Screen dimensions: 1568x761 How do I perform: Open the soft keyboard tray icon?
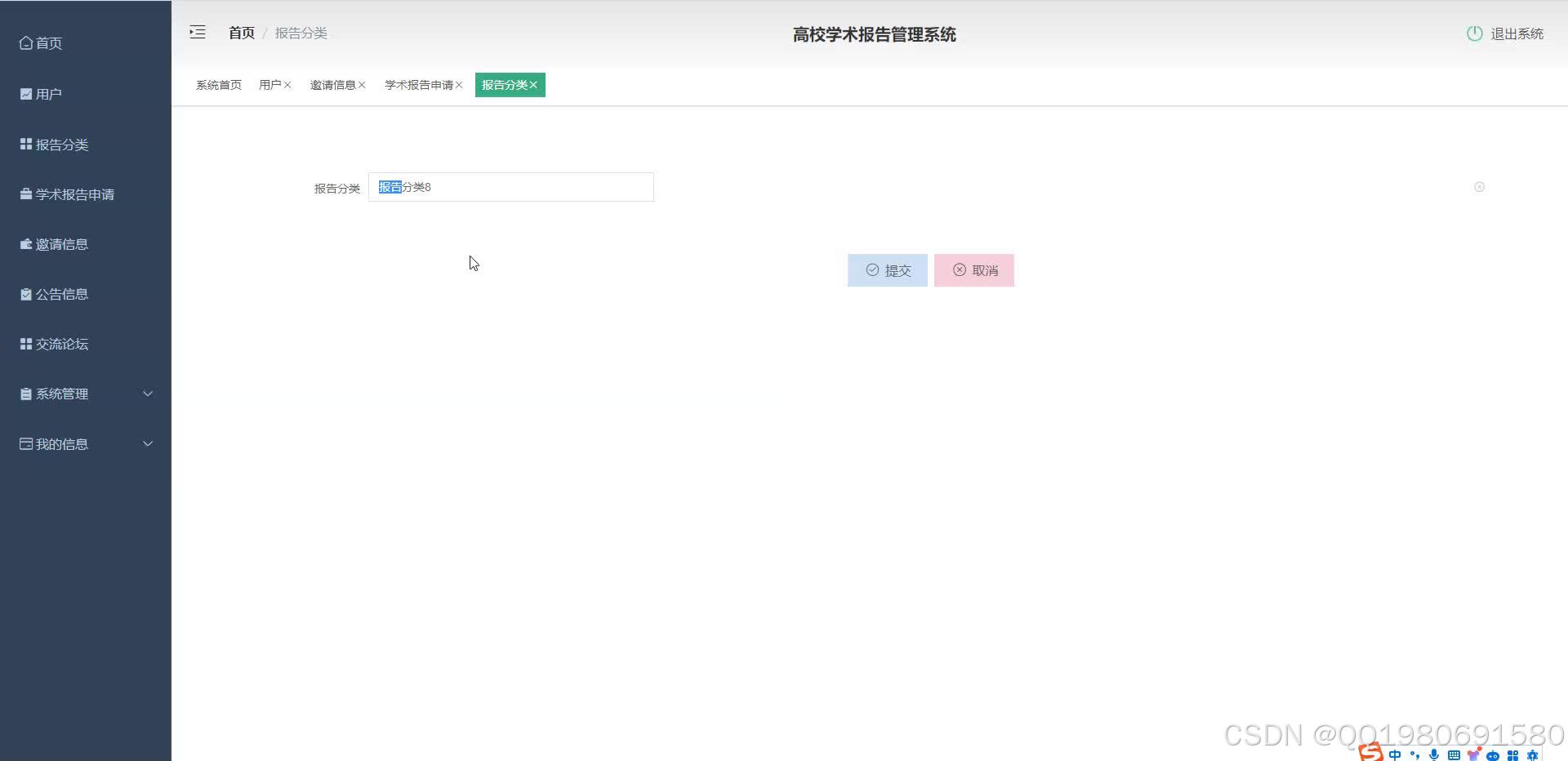1454,754
